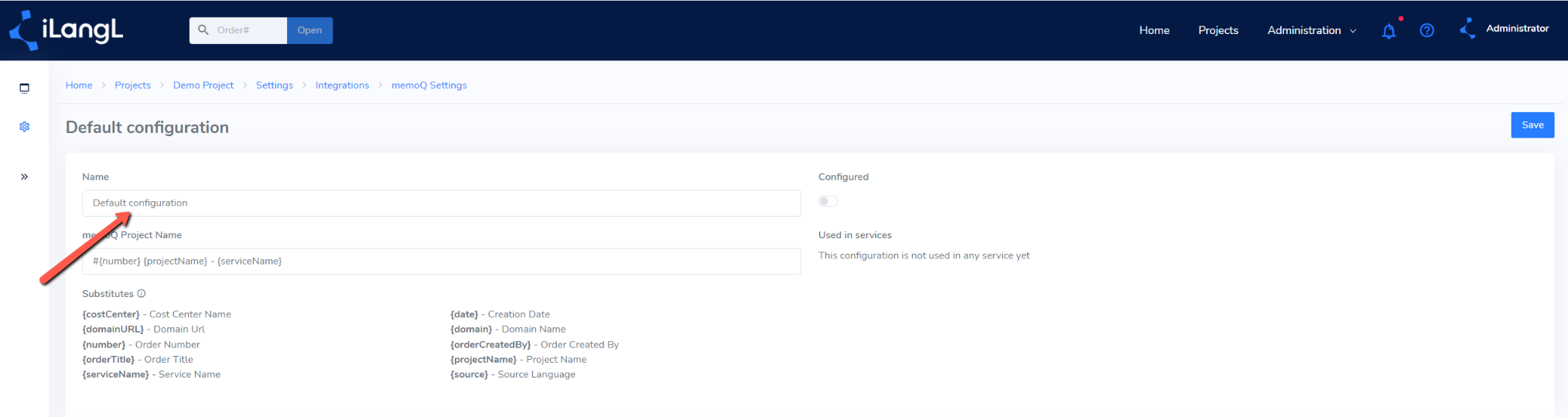The height and width of the screenshot is (417, 1568).
Task: Click the 'Default configuration' page heading
Action: 147,128
